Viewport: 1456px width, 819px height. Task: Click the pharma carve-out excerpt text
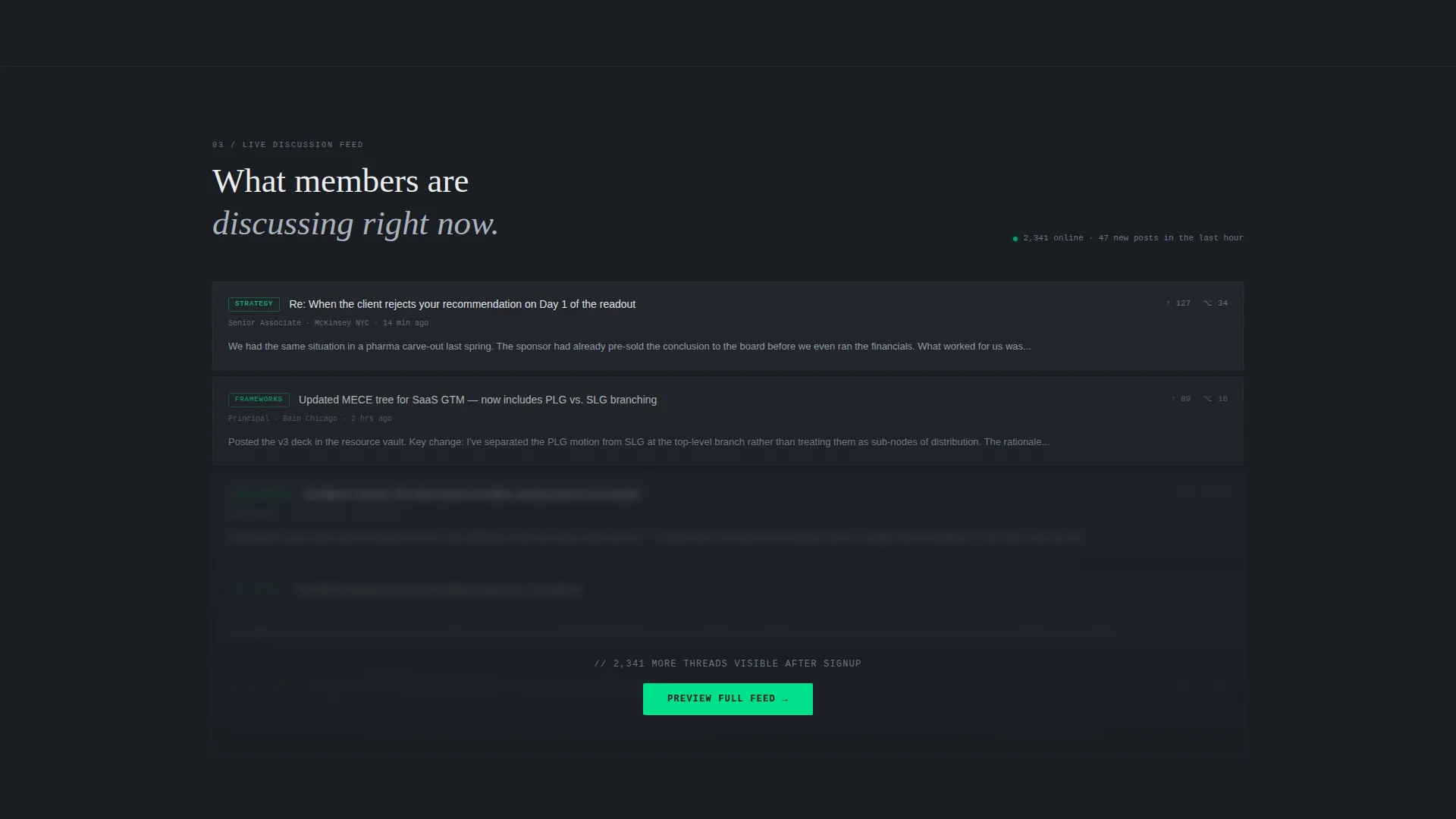pyautogui.click(x=629, y=347)
